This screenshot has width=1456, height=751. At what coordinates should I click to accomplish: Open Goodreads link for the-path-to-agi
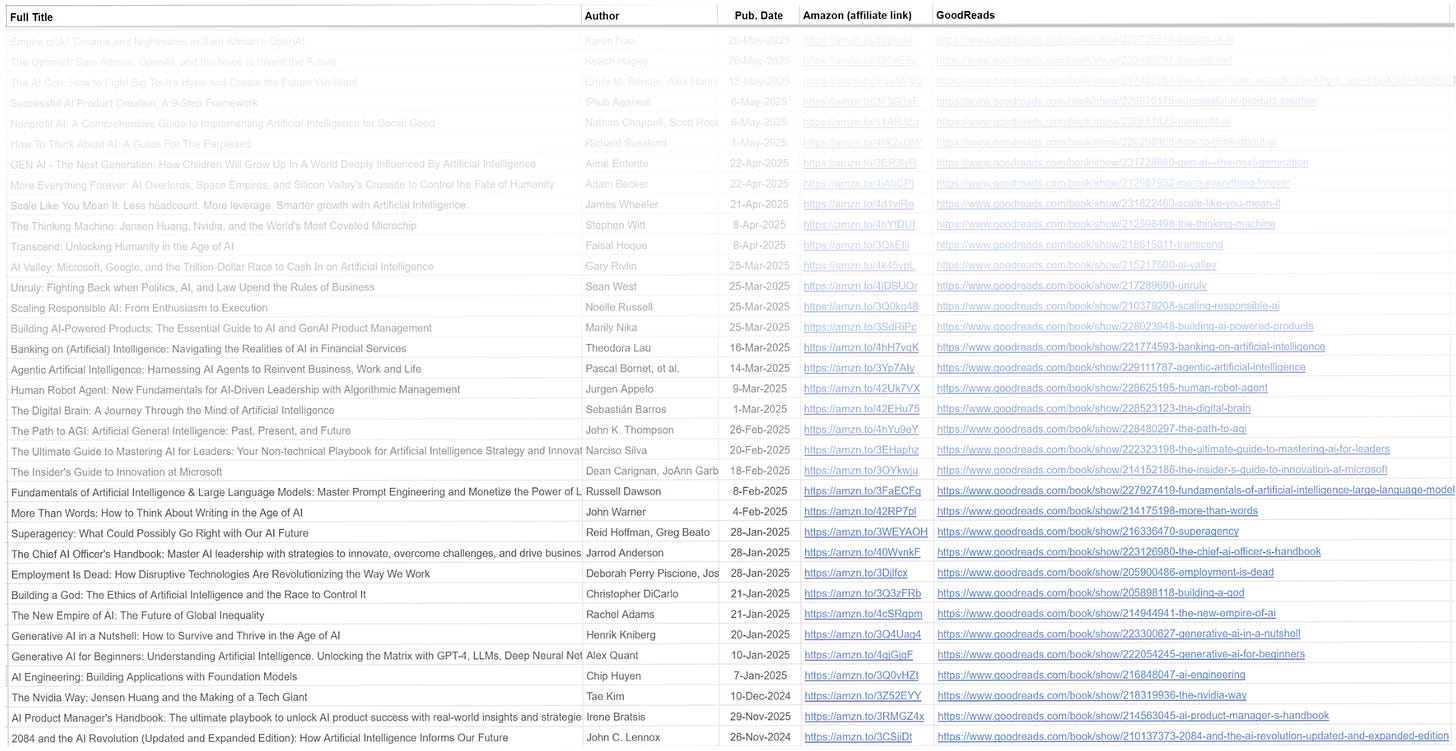(1092, 430)
